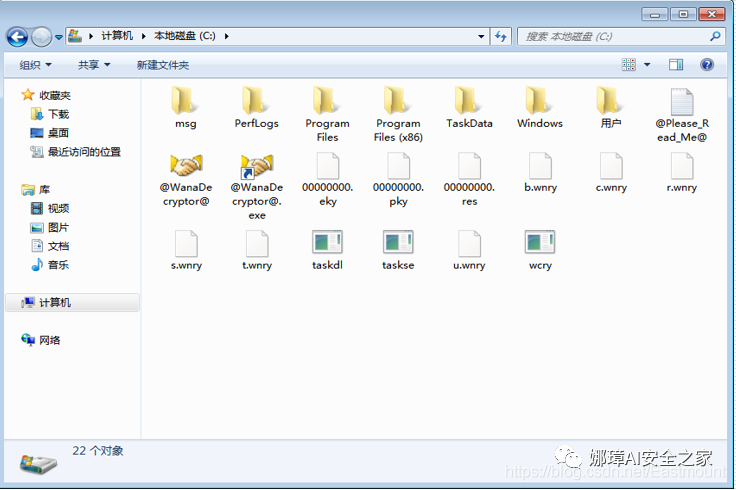
Task: Open the Help question mark button
Action: (707, 64)
